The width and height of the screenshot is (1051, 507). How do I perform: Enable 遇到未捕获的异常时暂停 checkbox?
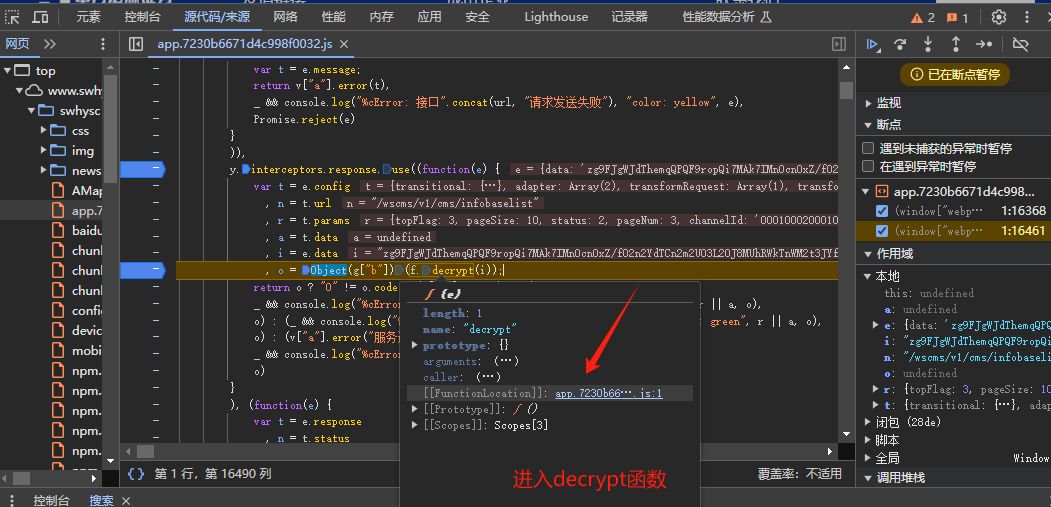868,148
